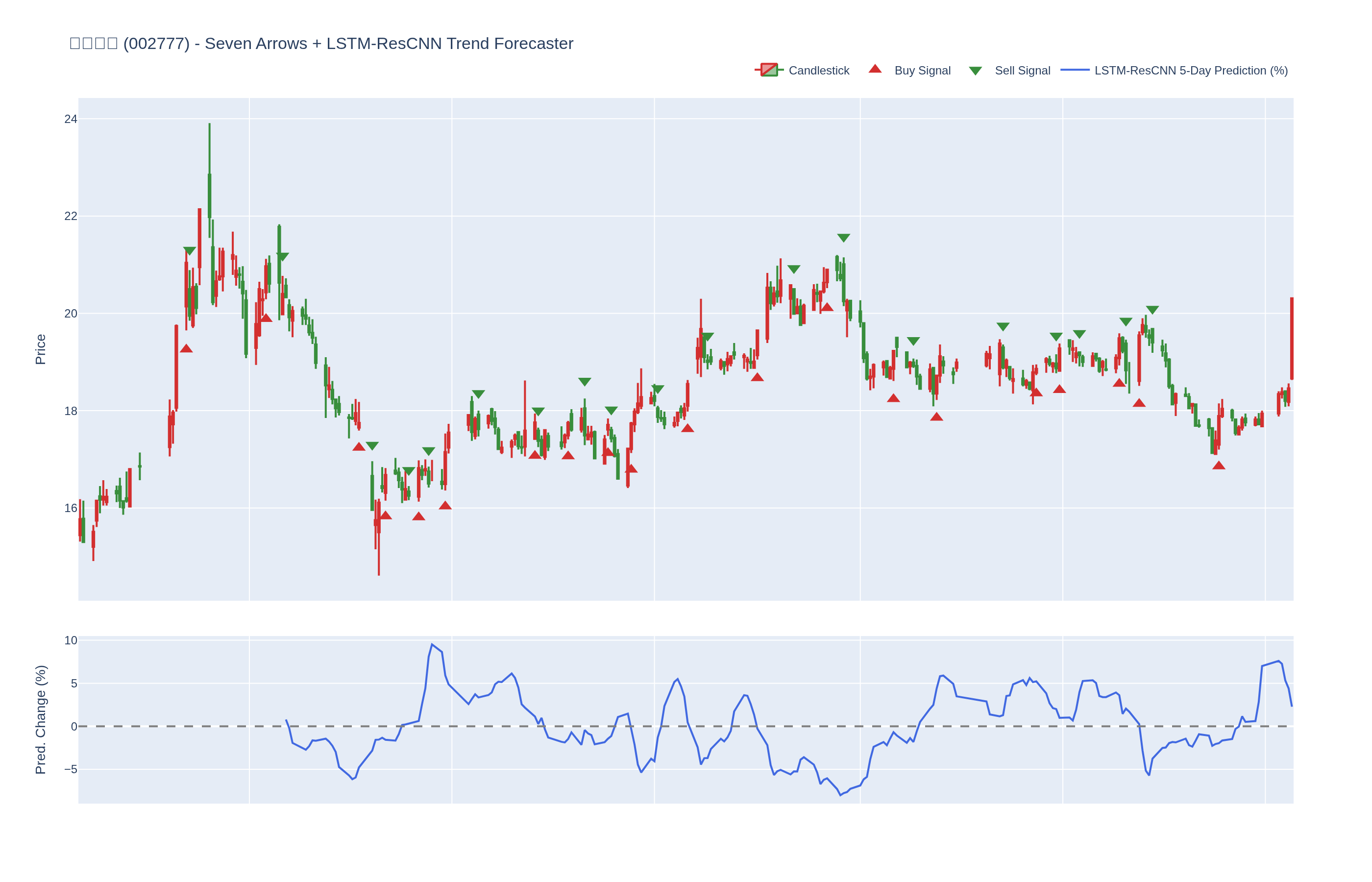Toggle LSTM-ResCNN 5-Day Prediction legend item
The width and height of the screenshot is (1372, 882).
click(x=1191, y=71)
